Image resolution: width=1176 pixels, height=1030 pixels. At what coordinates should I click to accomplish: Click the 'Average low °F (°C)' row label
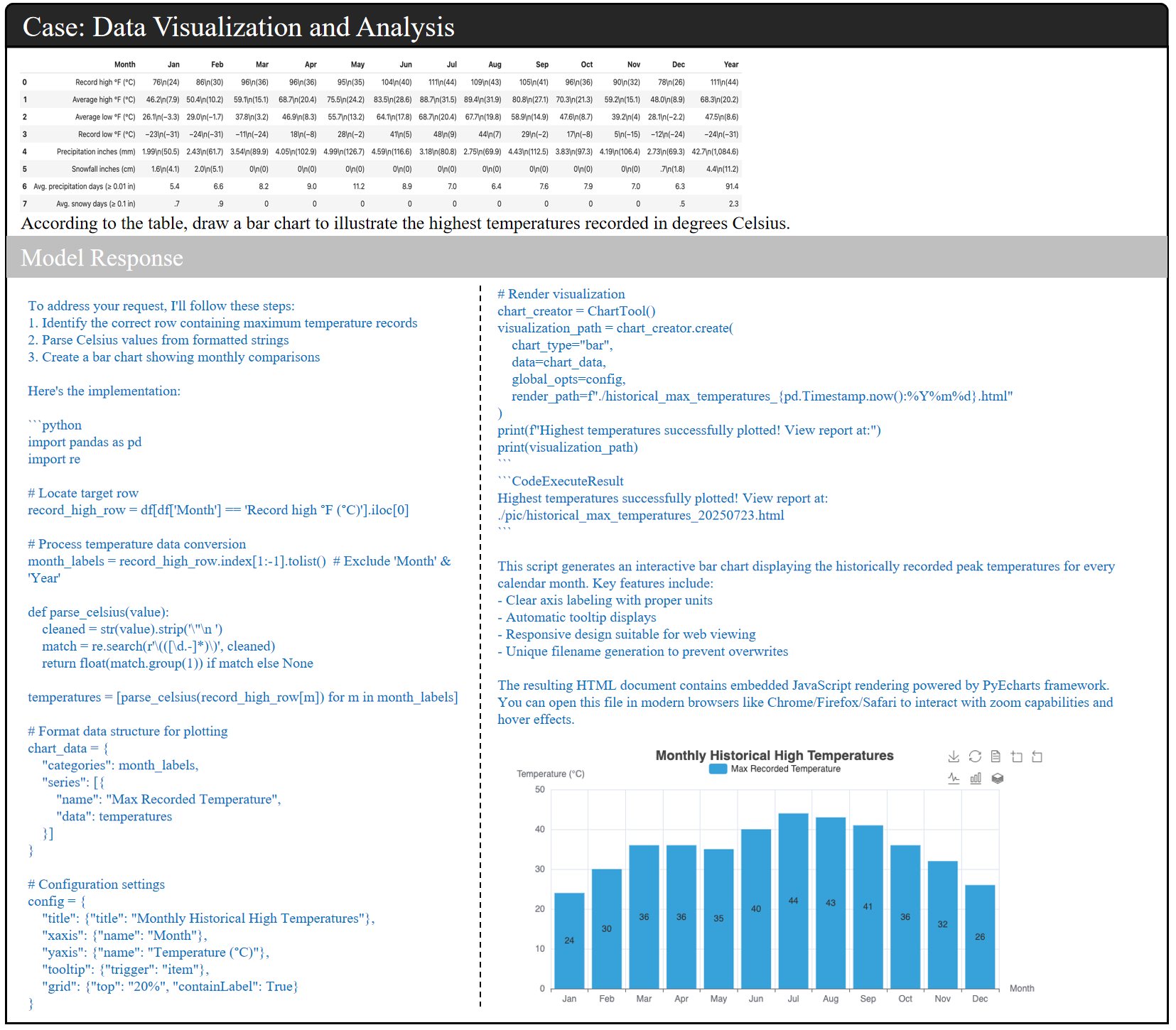tap(105, 117)
